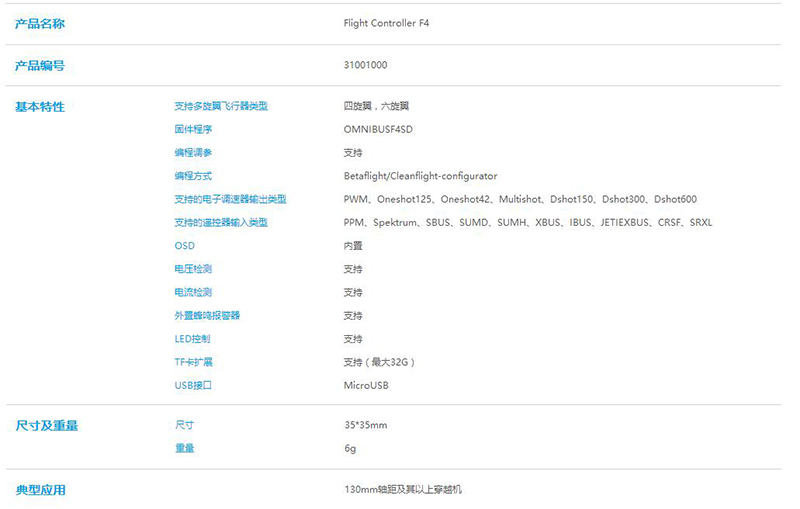Screen dimensions: 800x509
Task: Select the 支持的电子调速器输出类型 label
Action: point(230,199)
